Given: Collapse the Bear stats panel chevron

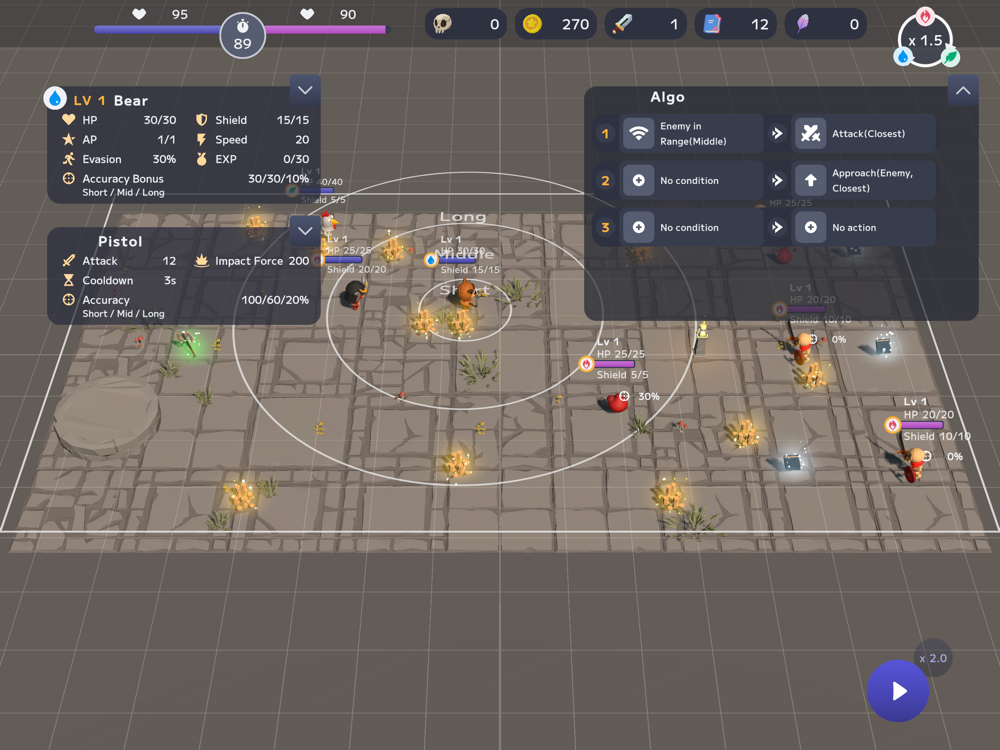Looking at the screenshot, I should point(305,91).
